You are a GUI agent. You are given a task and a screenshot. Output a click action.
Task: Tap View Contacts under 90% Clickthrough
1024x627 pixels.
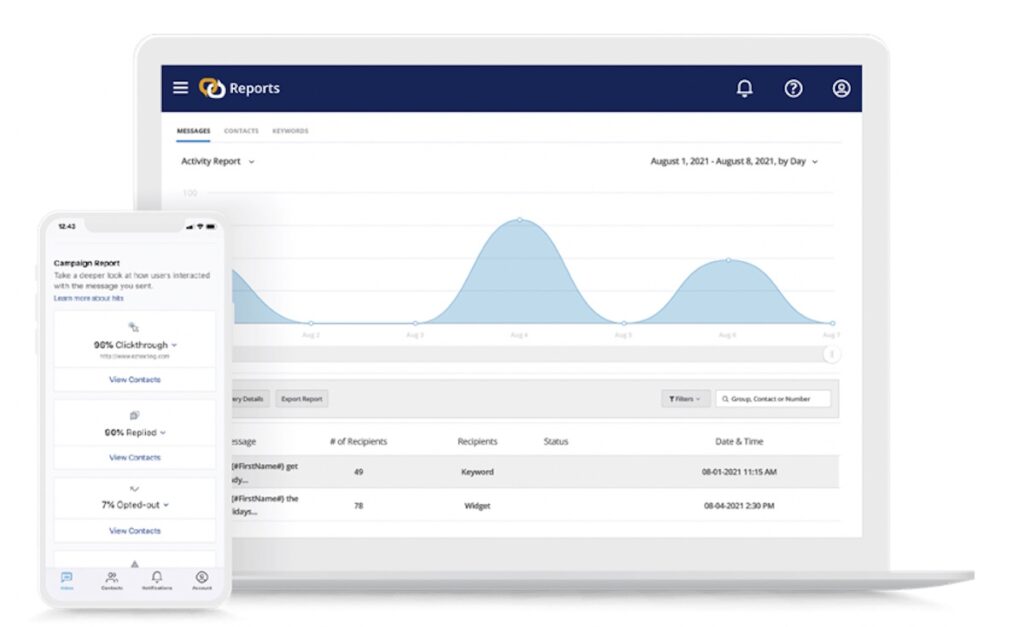coord(135,379)
